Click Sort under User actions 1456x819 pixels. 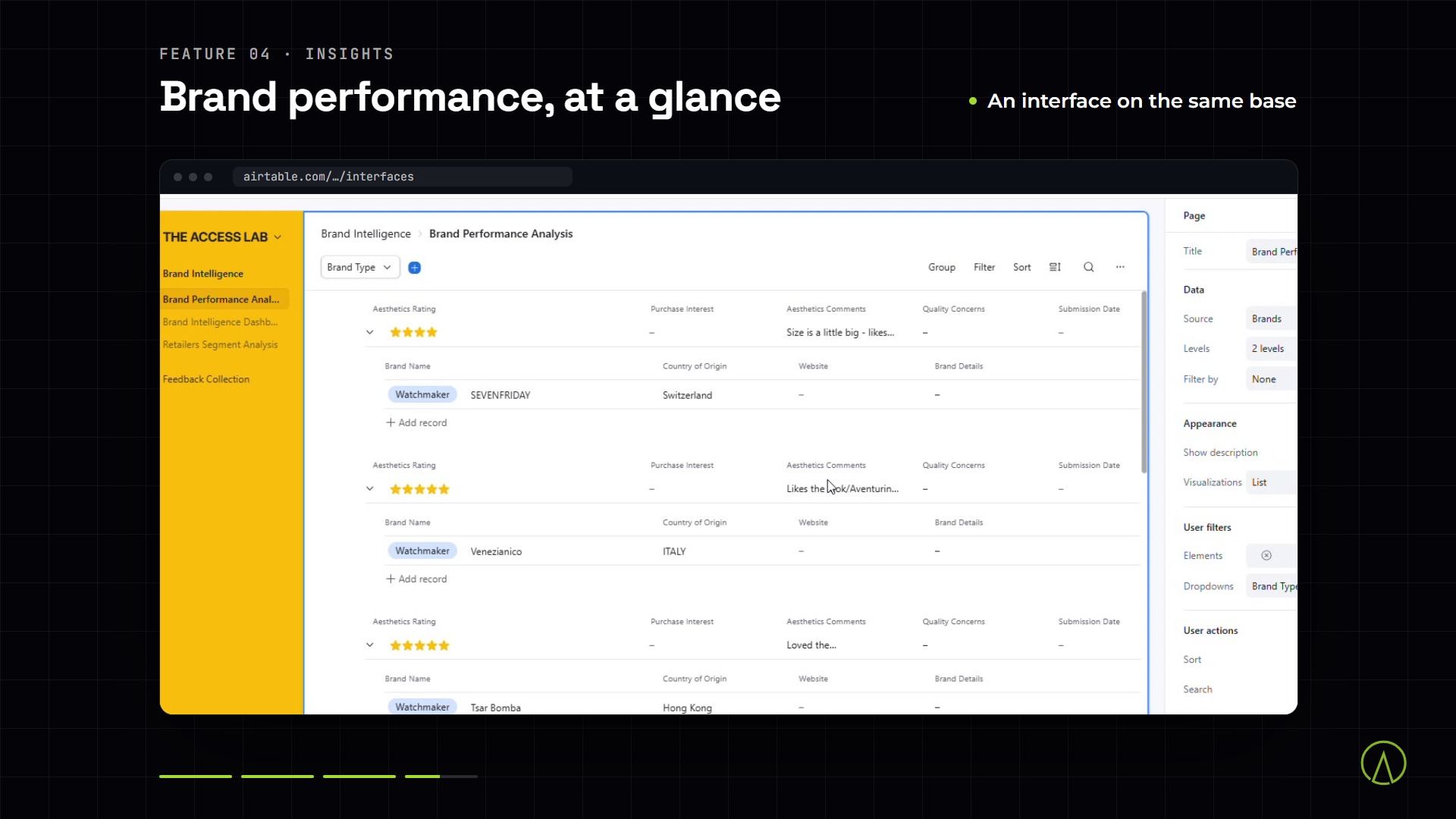click(1192, 660)
